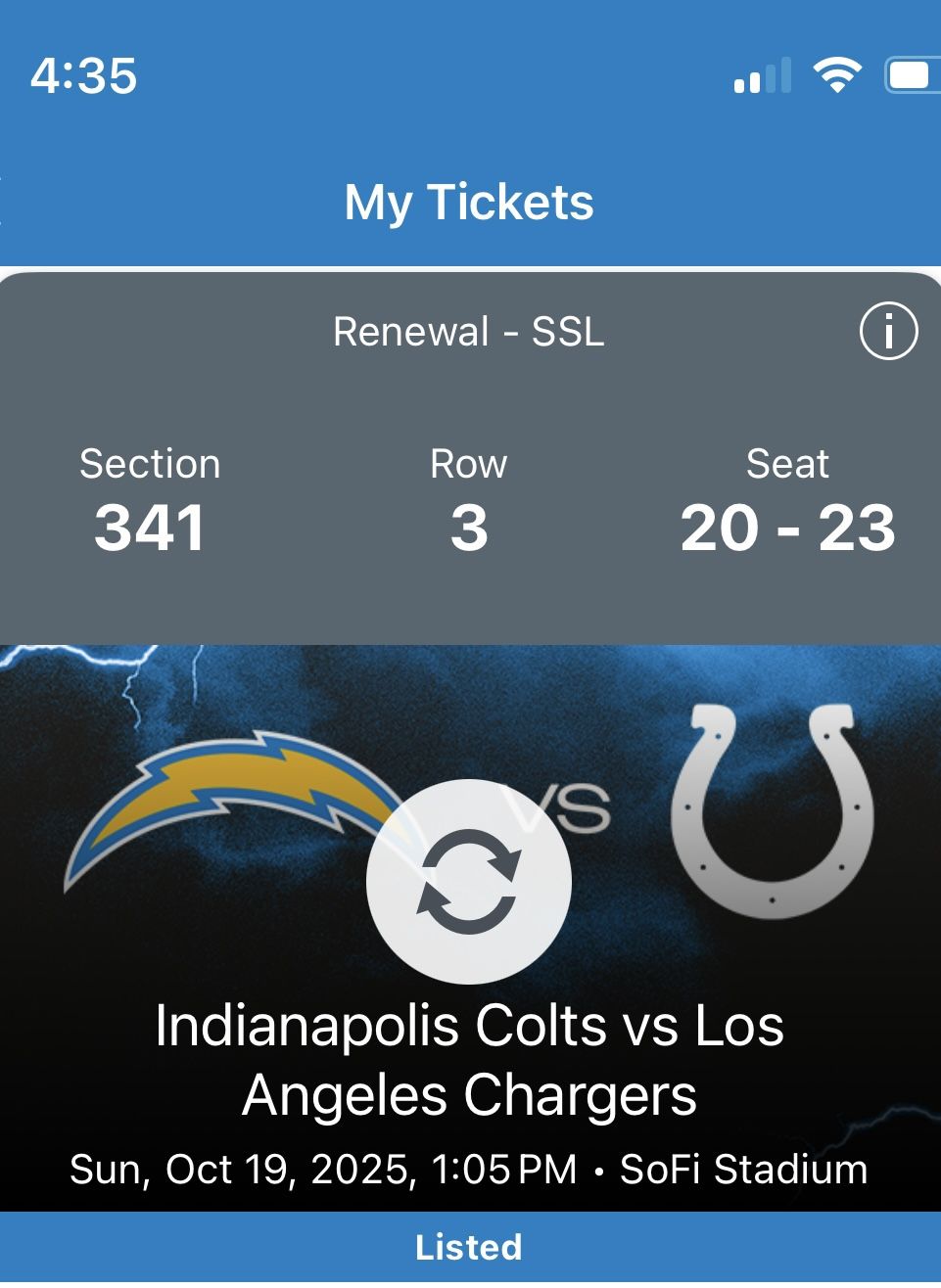Tap the Row 3 value
The height and width of the screenshot is (1288, 941).
[469, 528]
